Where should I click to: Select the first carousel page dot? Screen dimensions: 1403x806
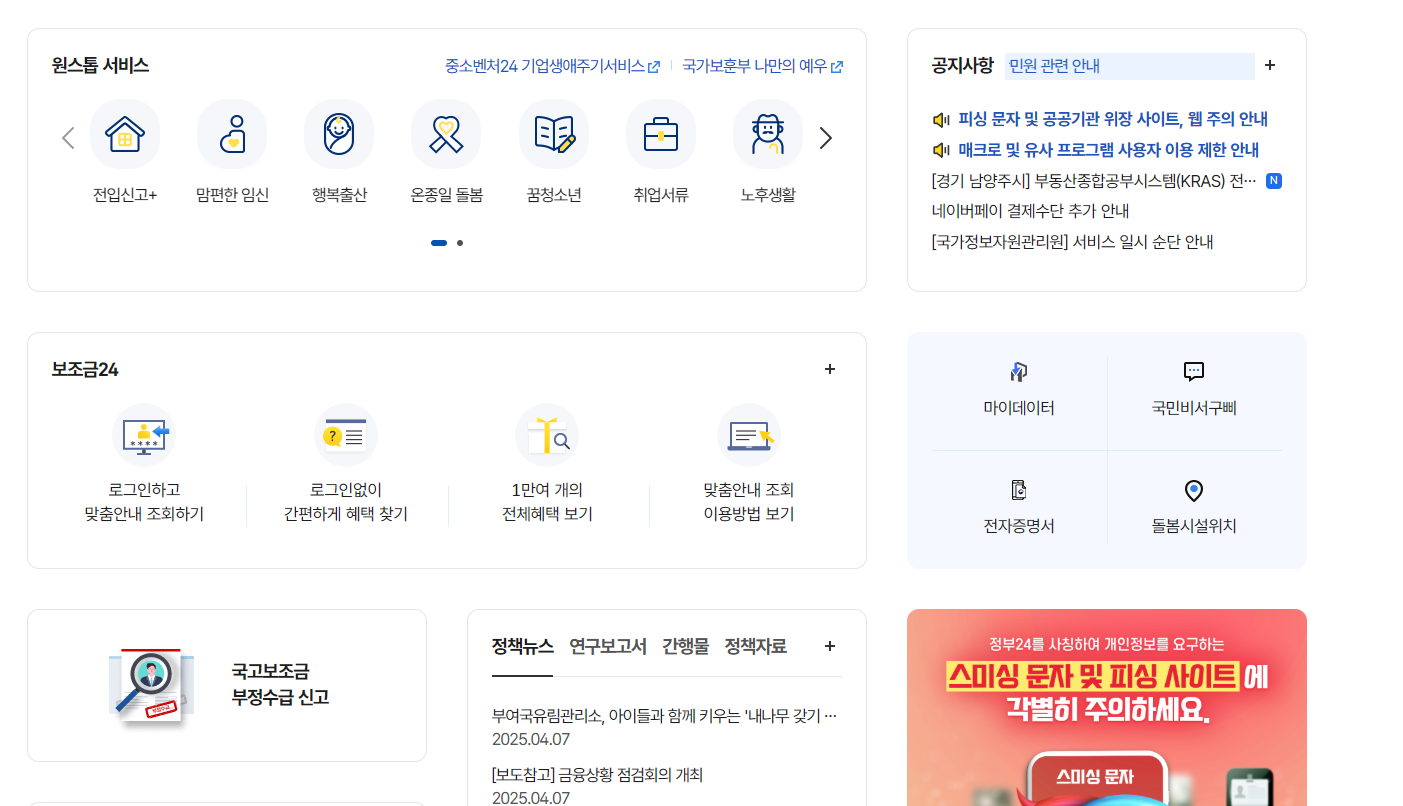click(x=439, y=243)
